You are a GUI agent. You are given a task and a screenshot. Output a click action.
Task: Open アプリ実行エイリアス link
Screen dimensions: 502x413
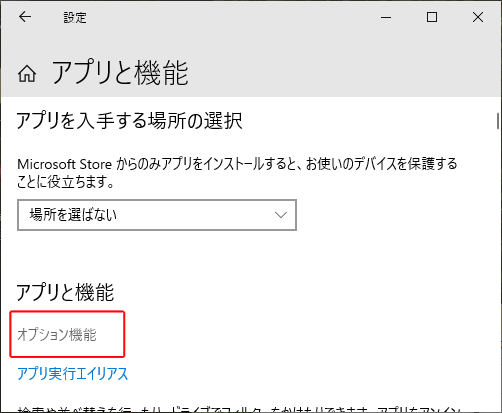[72, 373]
